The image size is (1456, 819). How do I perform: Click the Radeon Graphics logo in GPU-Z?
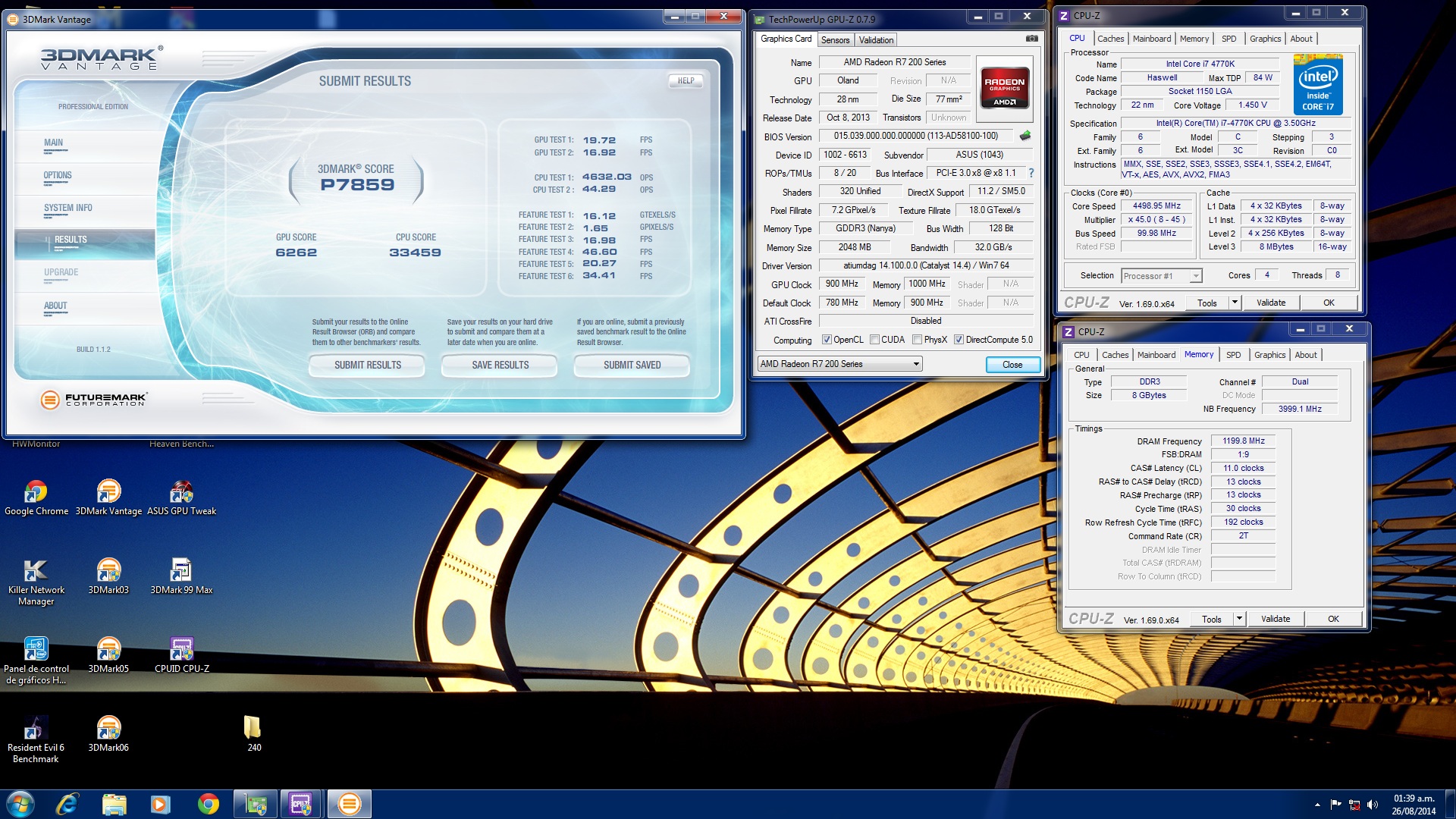pyautogui.click(x=1004, y=89)
